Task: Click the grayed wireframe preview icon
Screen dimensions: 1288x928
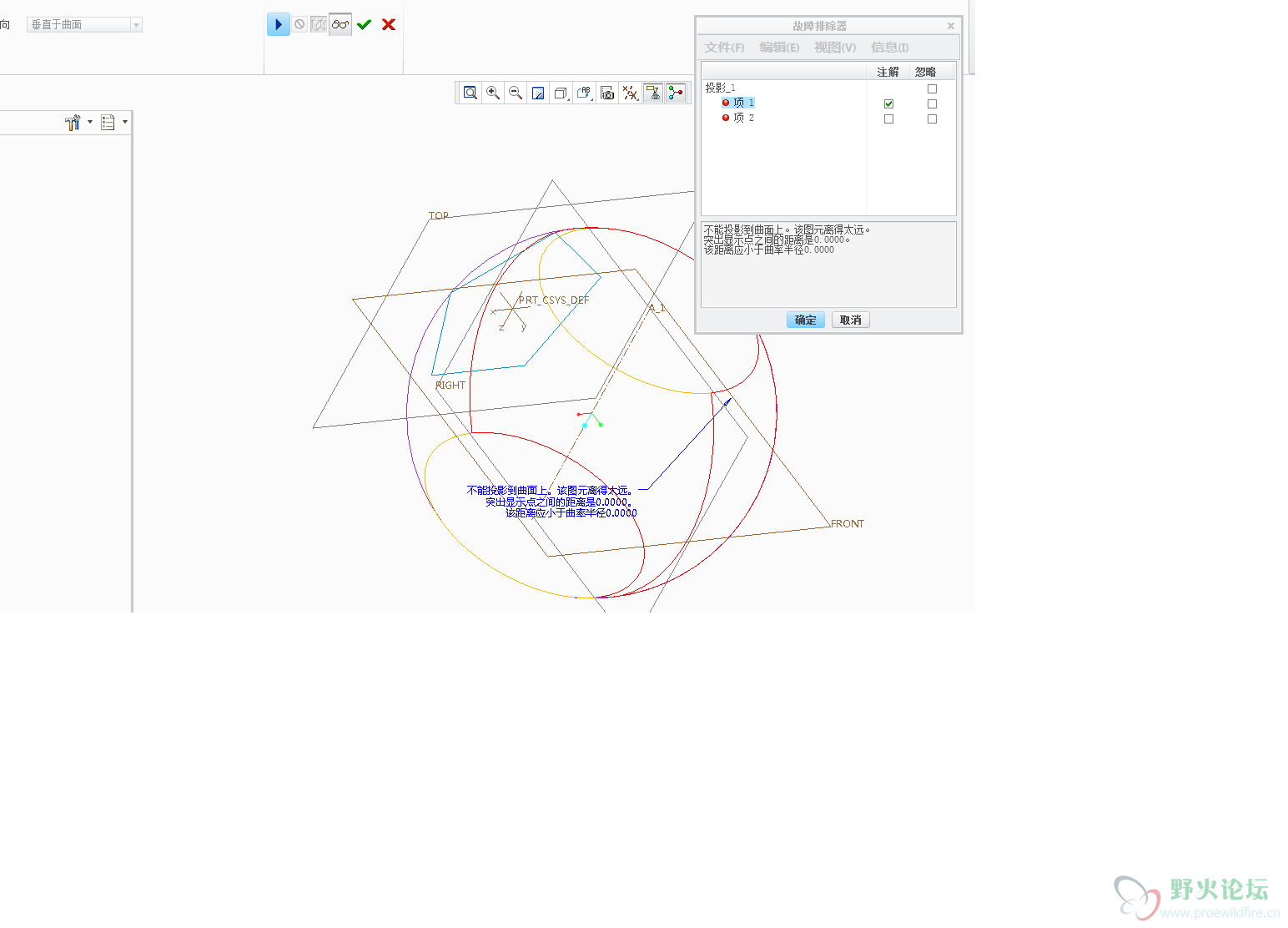Action: [x=319, y=24]
